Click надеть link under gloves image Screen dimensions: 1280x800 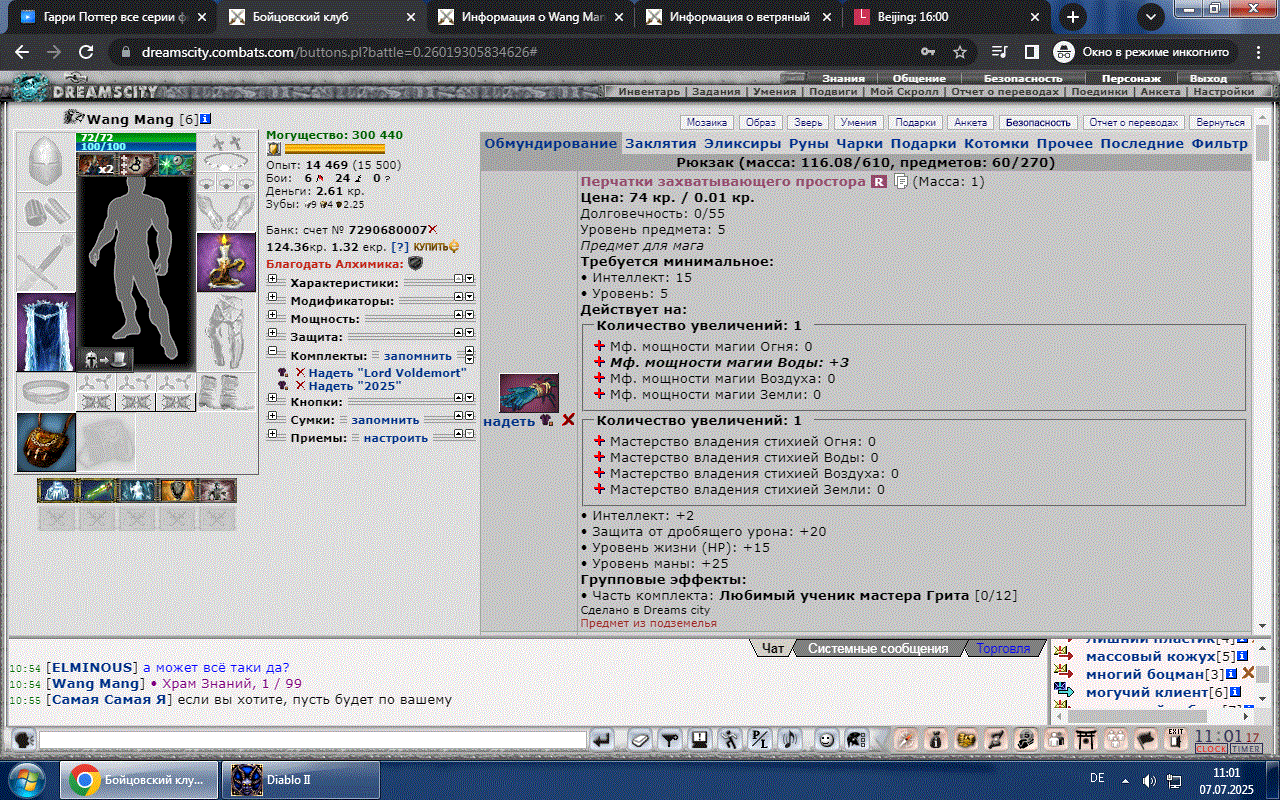click(x=509, y=421)
